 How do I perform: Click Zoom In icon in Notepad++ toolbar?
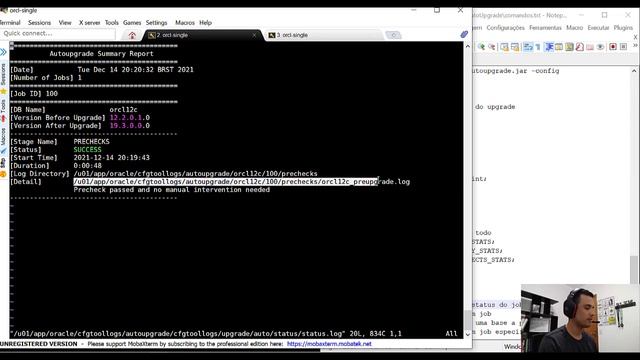click(x=481, y=47)
